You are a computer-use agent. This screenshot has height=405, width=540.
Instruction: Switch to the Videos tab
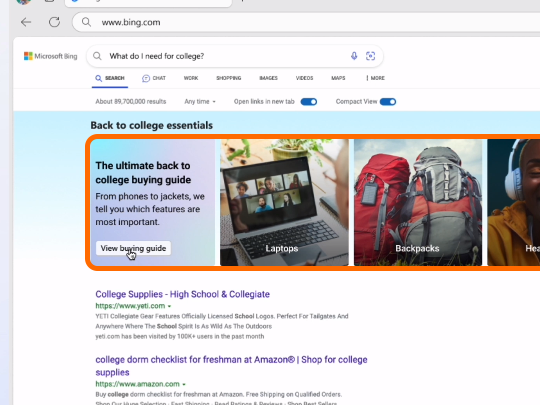[304, 78]
